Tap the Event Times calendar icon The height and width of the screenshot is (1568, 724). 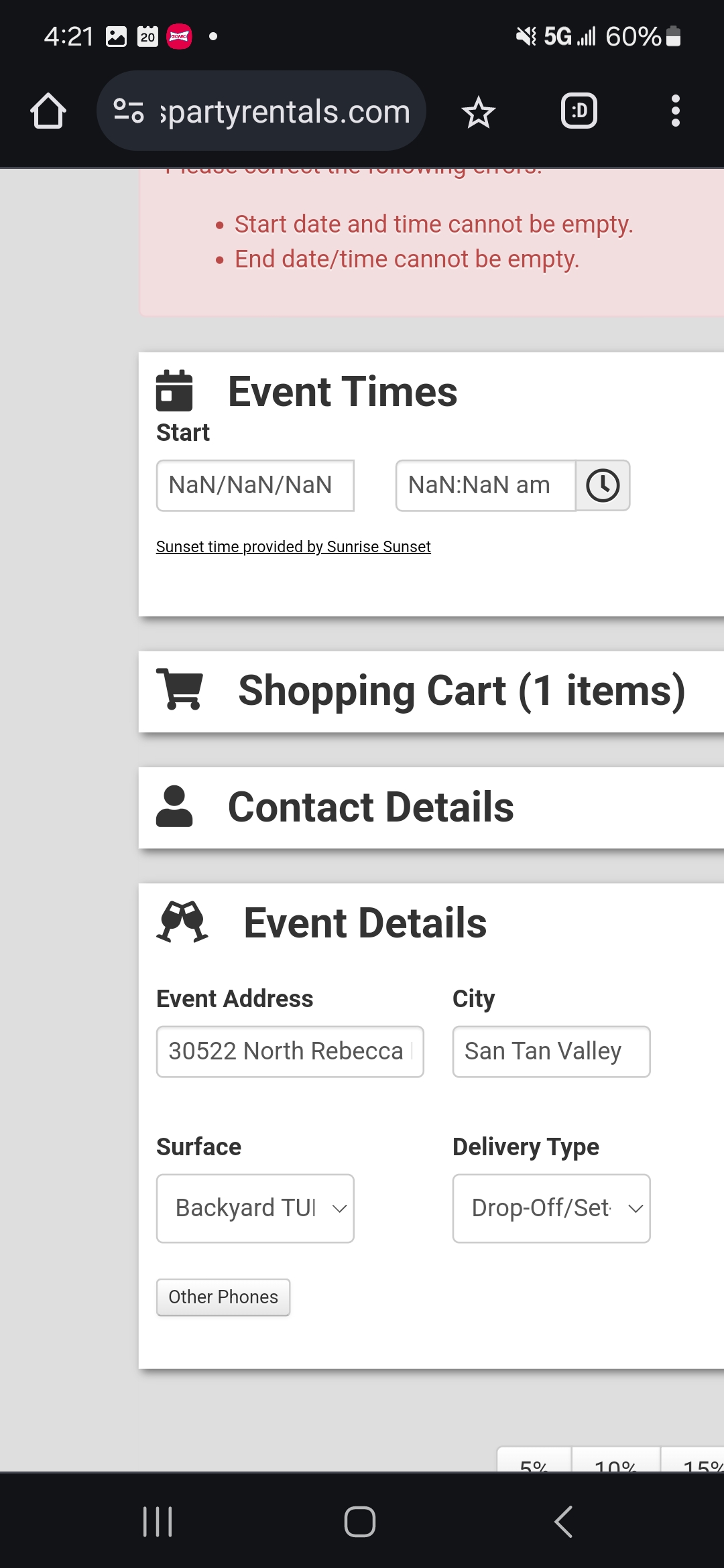click(x=174, y=391)
